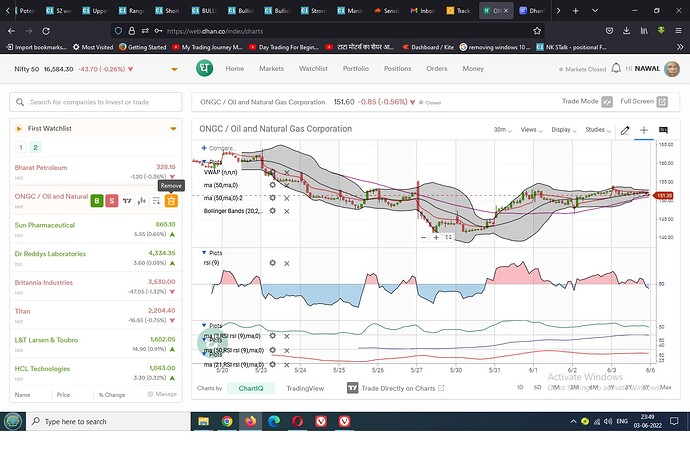The height and width of the screenshot is (451, 690).
Task: Reload the page in Firefox
Action: click(46, 31)
